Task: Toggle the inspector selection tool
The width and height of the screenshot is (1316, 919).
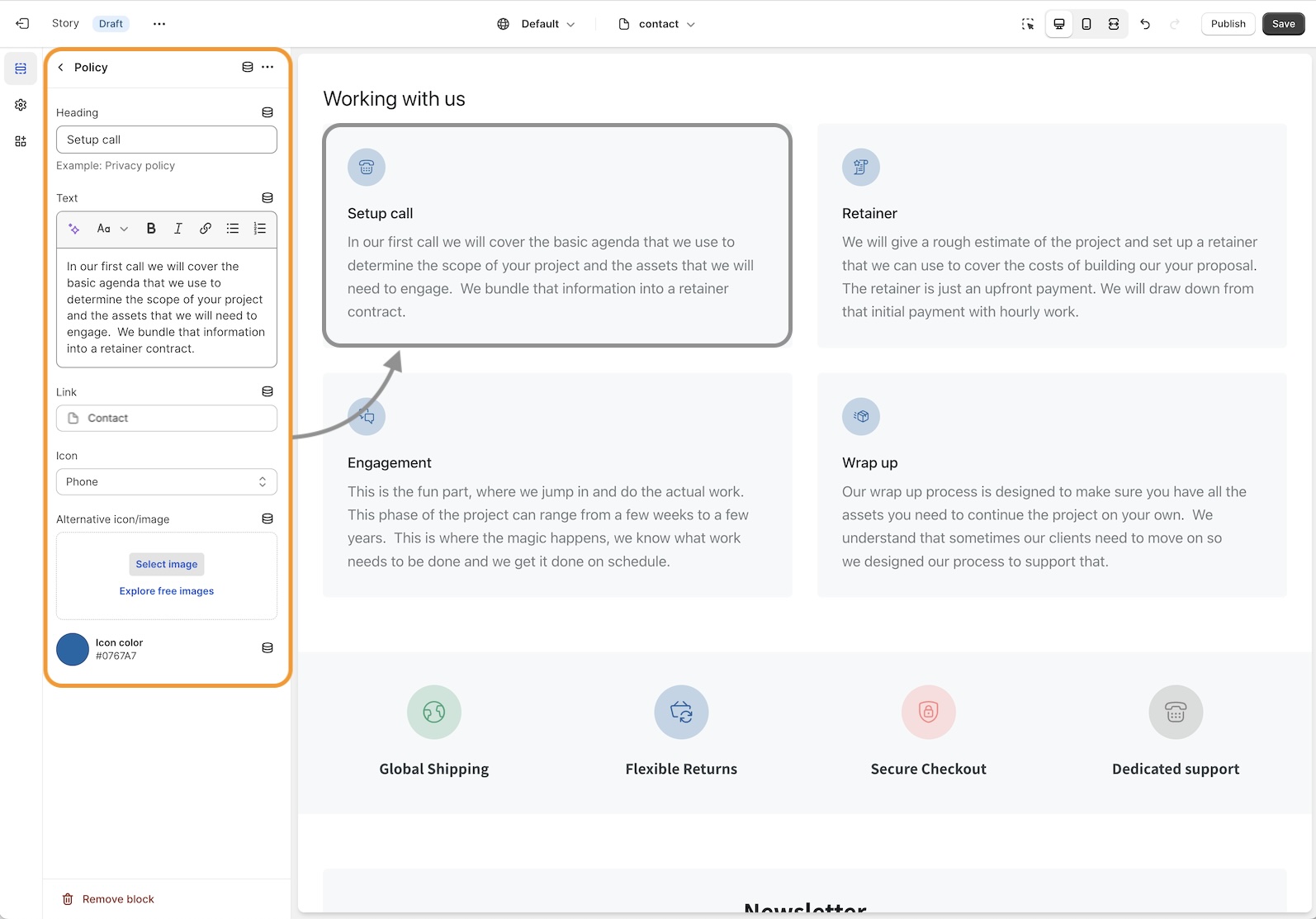Action: click(x=1028, y=24)
